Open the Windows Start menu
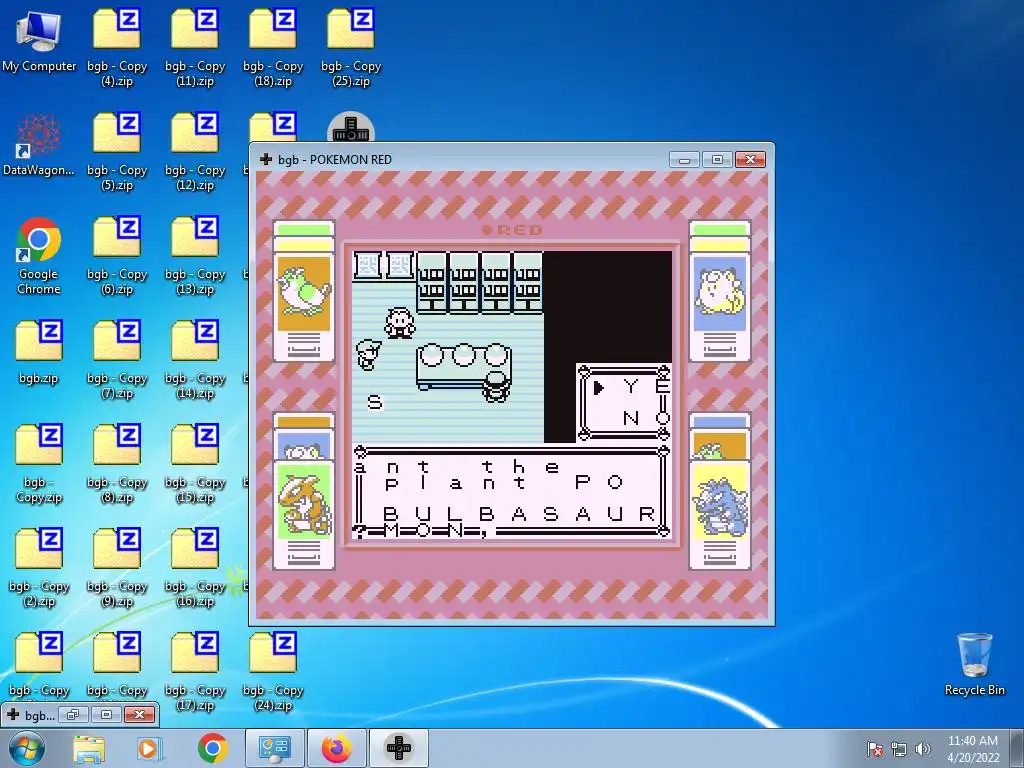 [x=25, y=748]
